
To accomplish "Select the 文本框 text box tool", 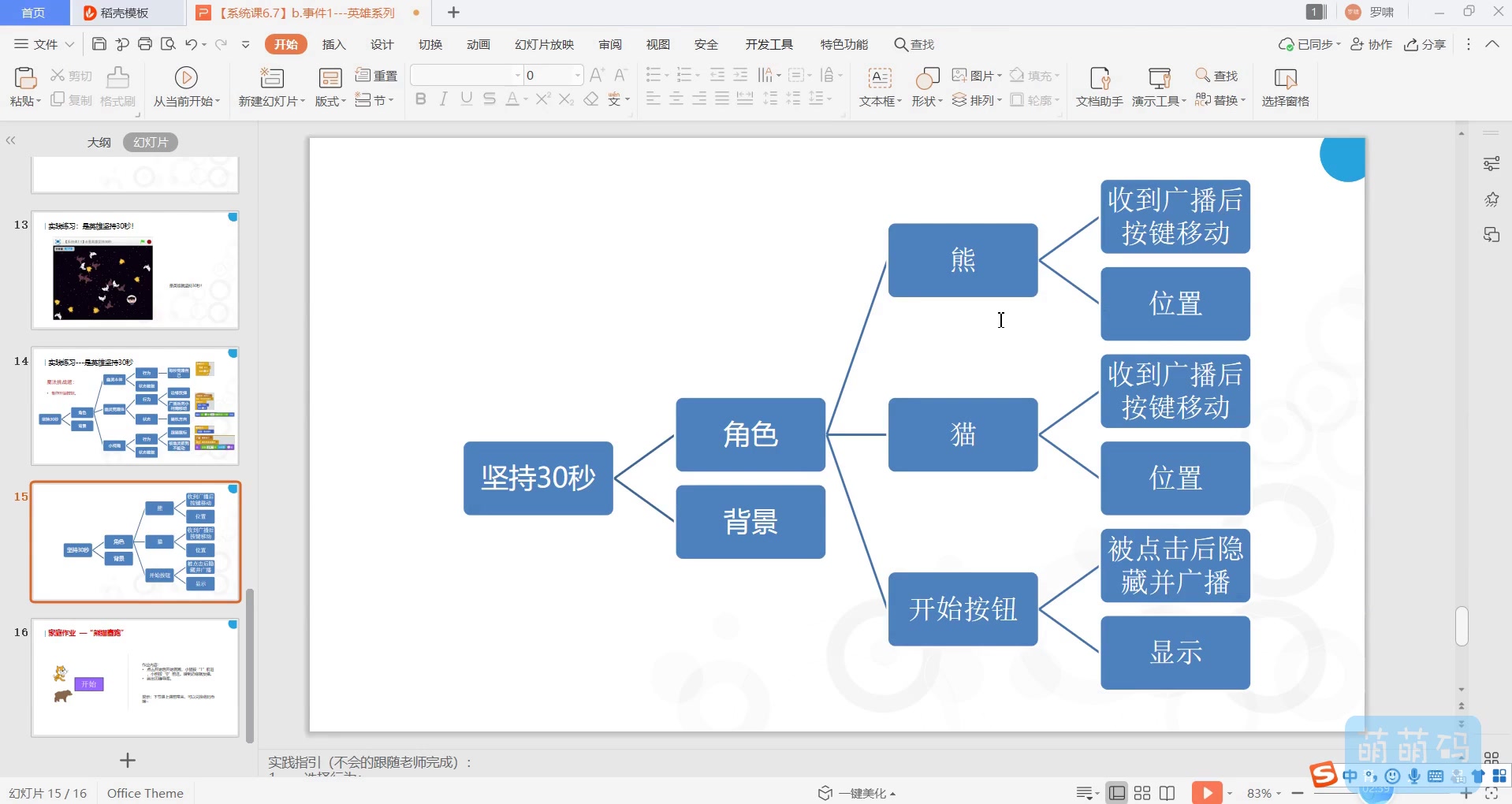I will point(877,85).
